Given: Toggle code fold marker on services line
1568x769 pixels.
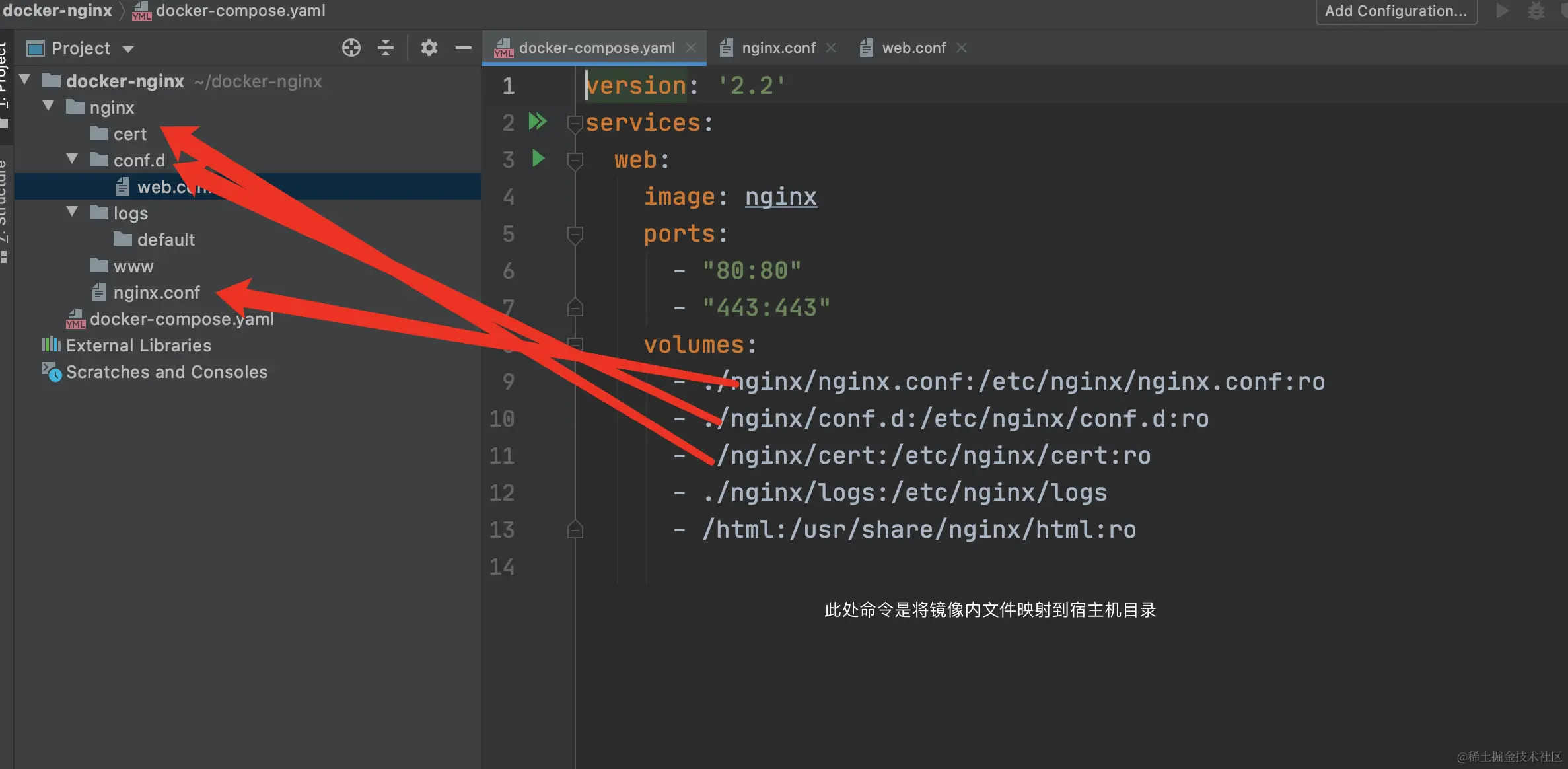Looking at the screenshot, I should (575, 123).
